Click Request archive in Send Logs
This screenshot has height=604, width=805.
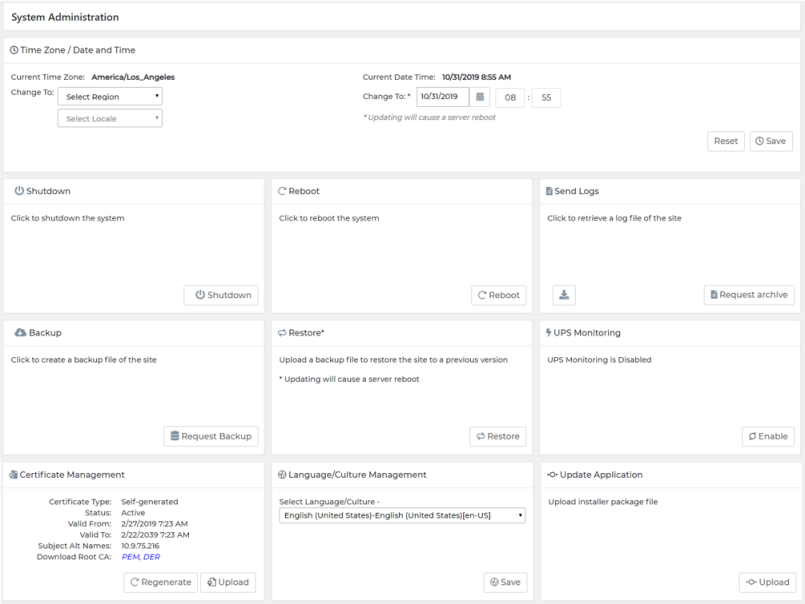(749, 295)
